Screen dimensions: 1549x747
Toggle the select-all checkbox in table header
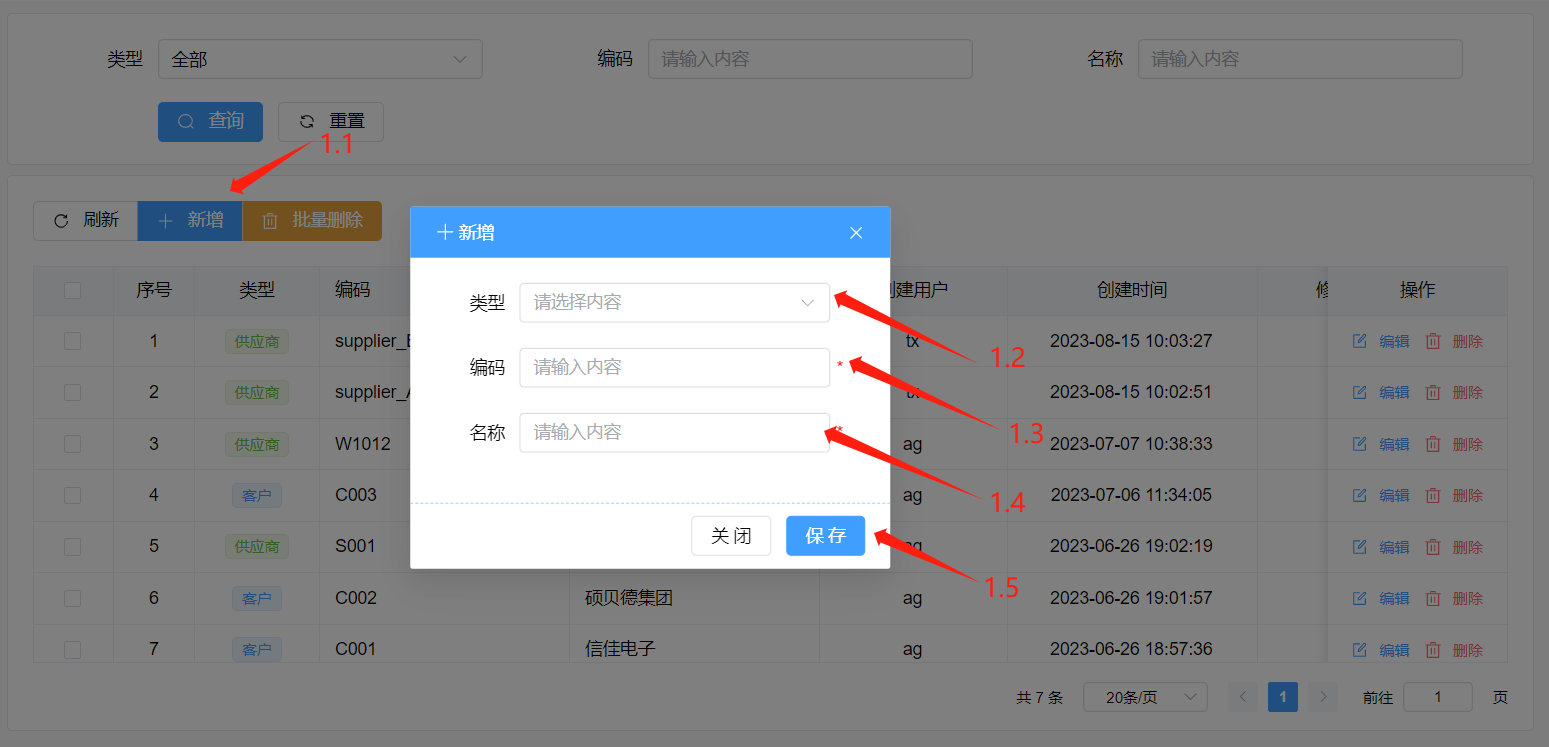73,291
